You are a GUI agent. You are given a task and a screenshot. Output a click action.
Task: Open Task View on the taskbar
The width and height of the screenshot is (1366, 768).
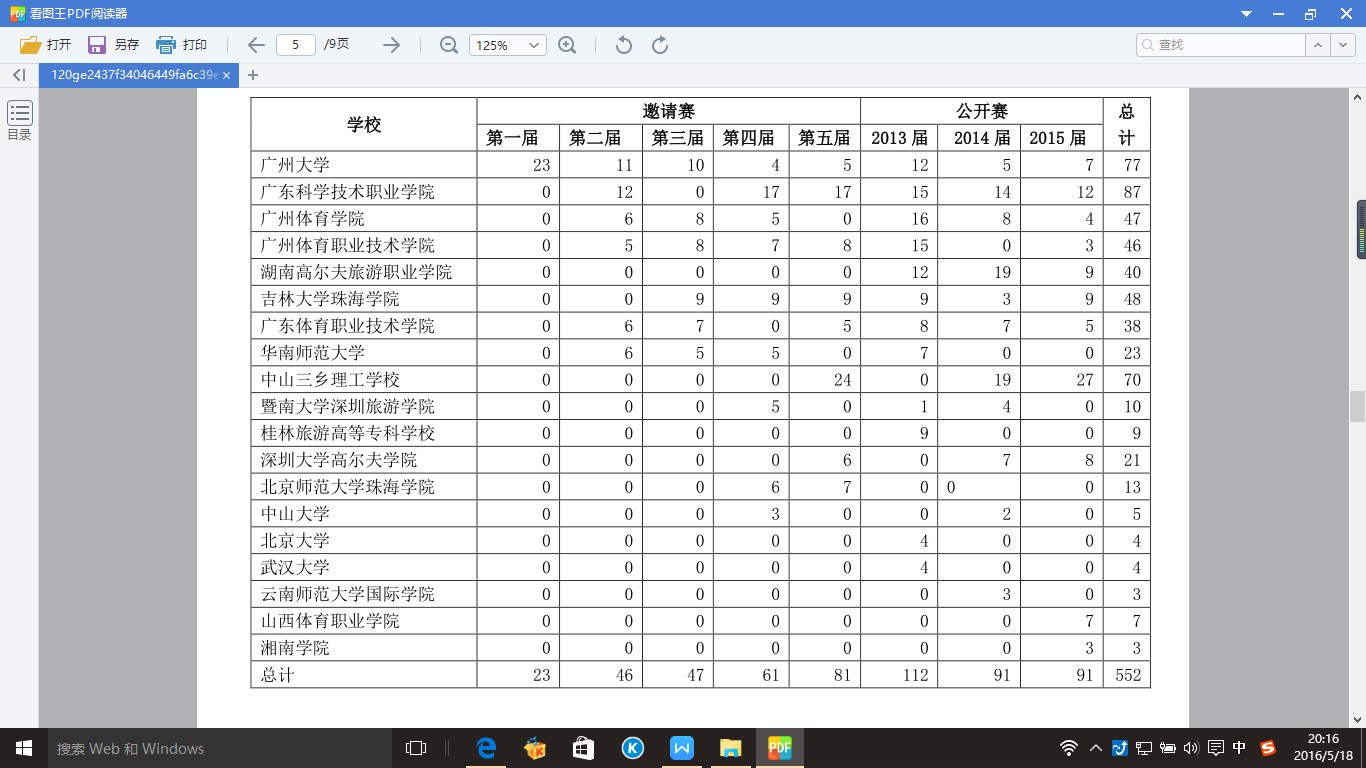point(416,748)
